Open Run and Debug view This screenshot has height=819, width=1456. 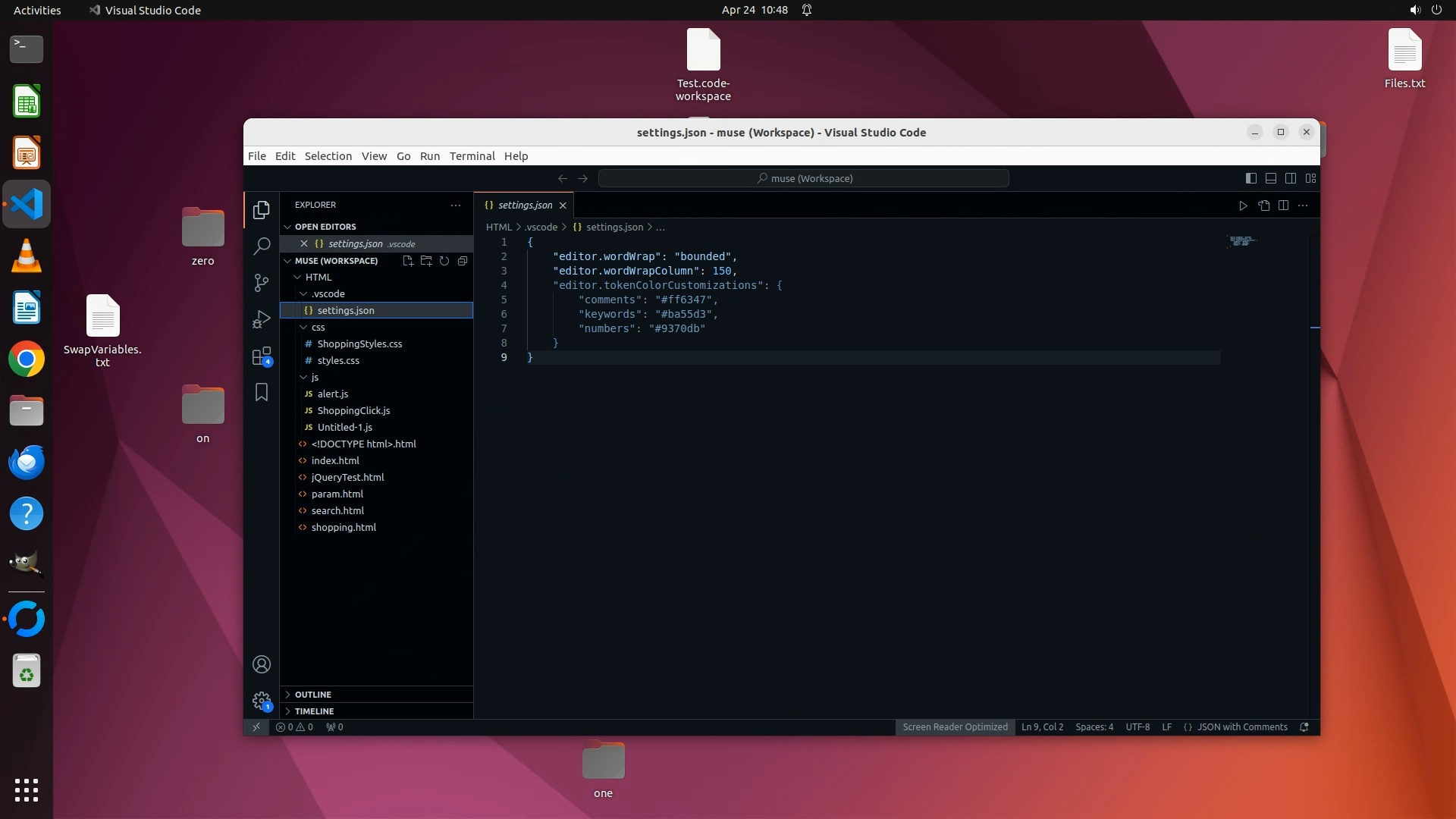(x=262, y=319)
